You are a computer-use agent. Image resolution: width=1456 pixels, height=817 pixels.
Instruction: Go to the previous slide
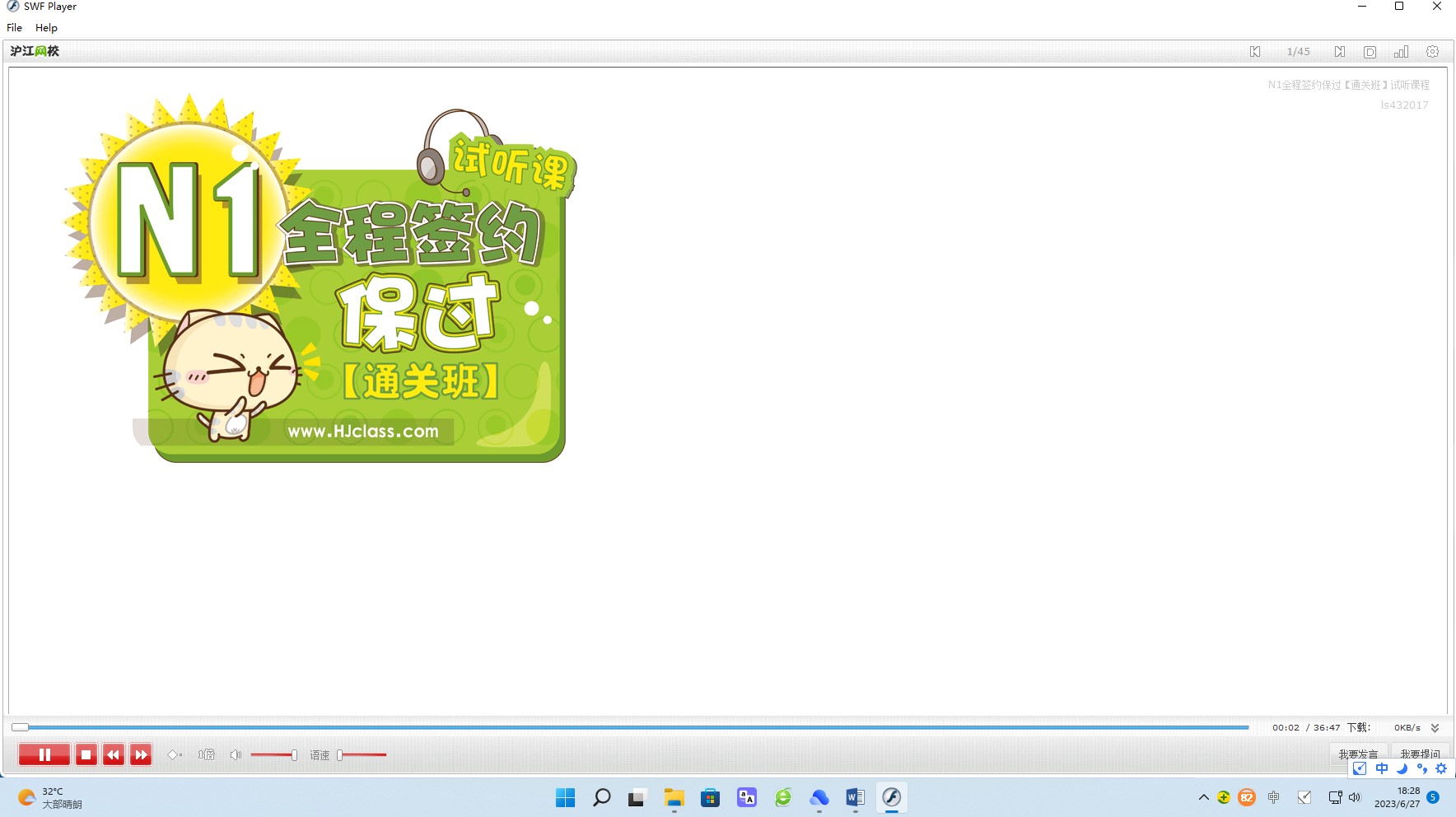pos(1255,52)
